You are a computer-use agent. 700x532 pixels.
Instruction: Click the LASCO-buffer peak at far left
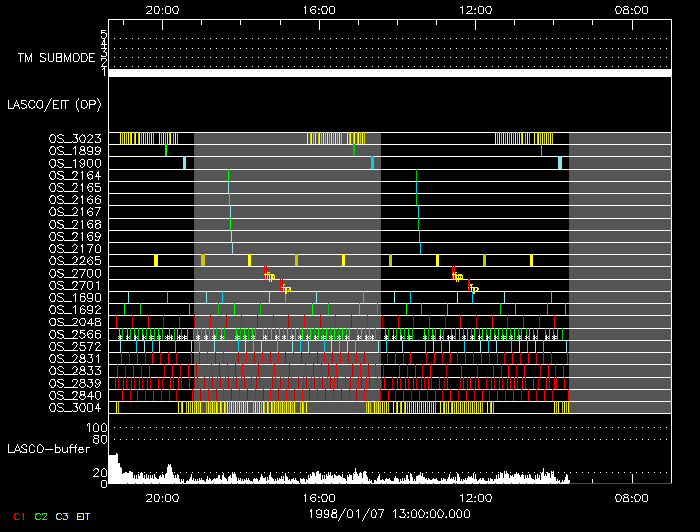pyautogui.click(x=114, y=468)
